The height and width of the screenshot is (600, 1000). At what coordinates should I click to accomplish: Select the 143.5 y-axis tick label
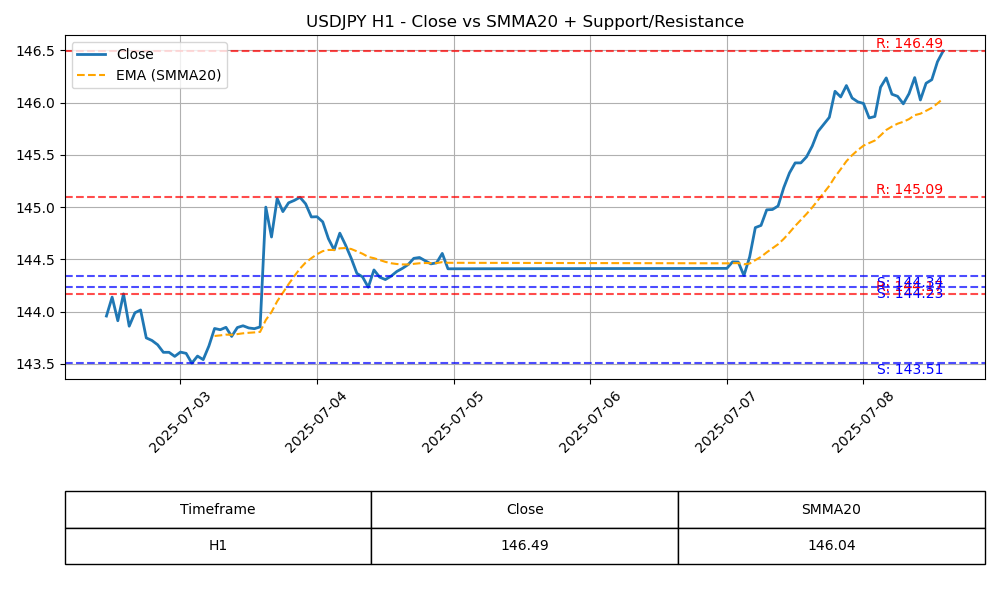click(36, 365)
